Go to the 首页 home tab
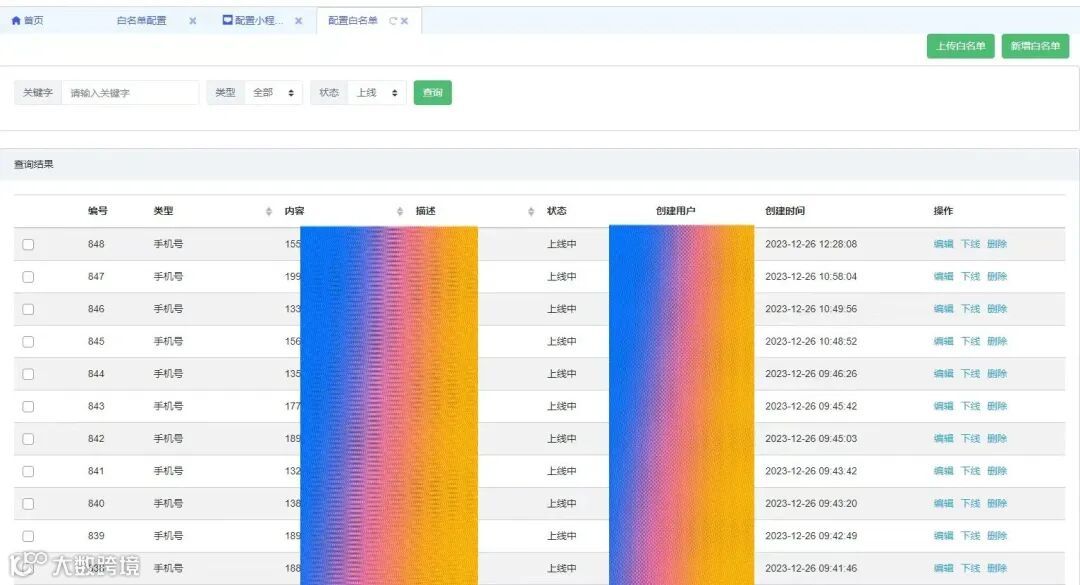 point(28,21)
